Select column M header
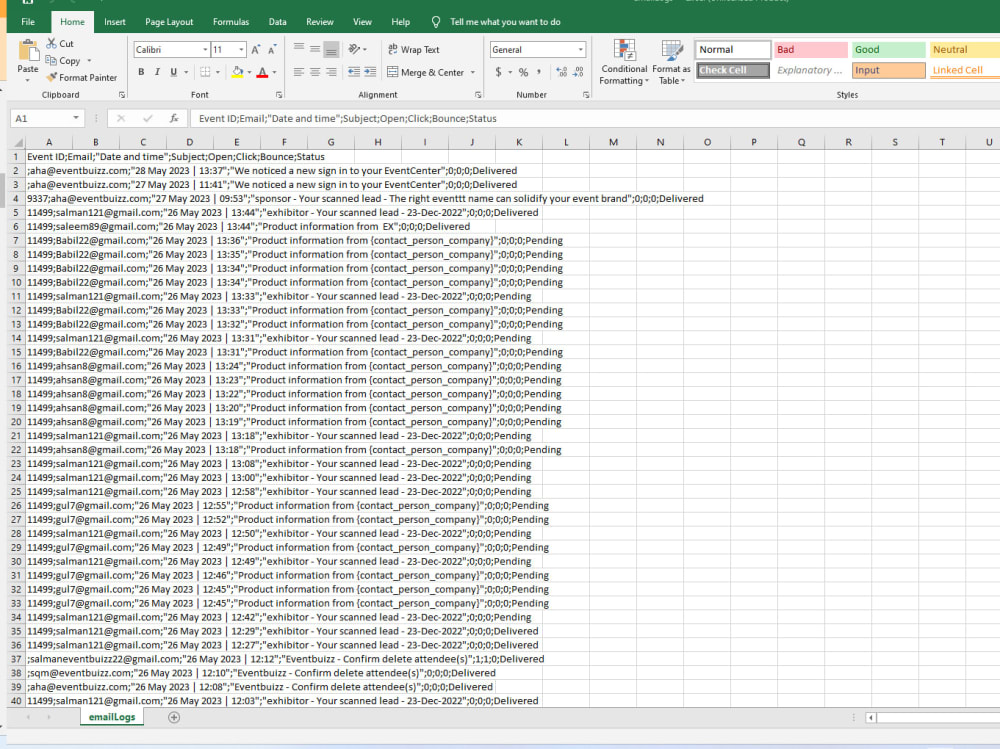 (x=613, y=142)
